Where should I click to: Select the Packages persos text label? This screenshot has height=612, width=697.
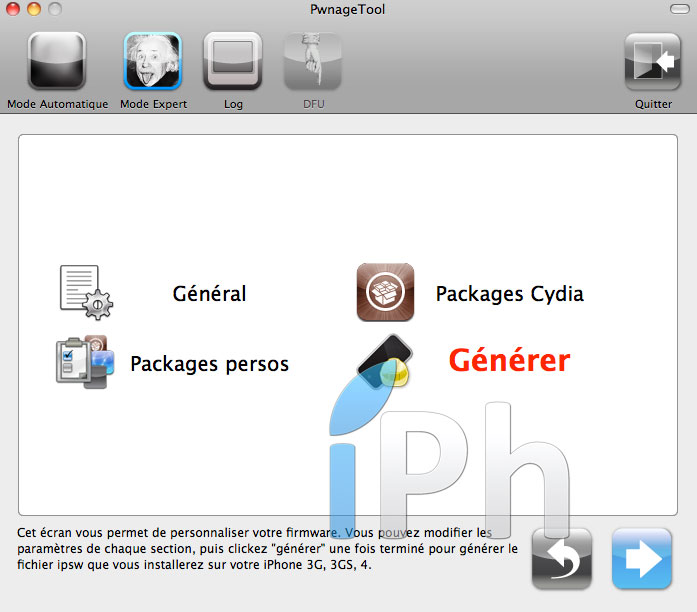tap(209, 364)
